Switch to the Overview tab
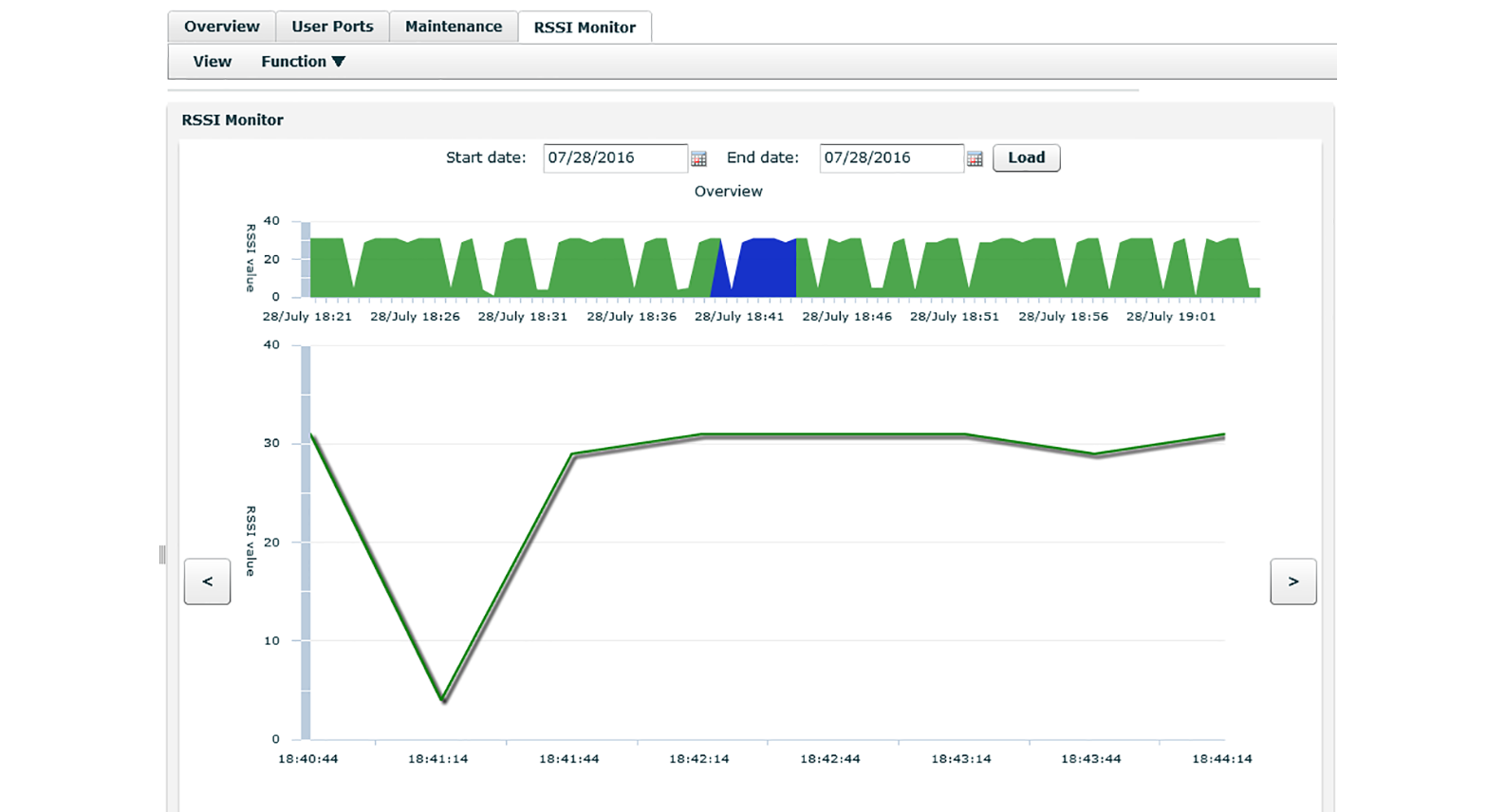 tap(222, 27)
